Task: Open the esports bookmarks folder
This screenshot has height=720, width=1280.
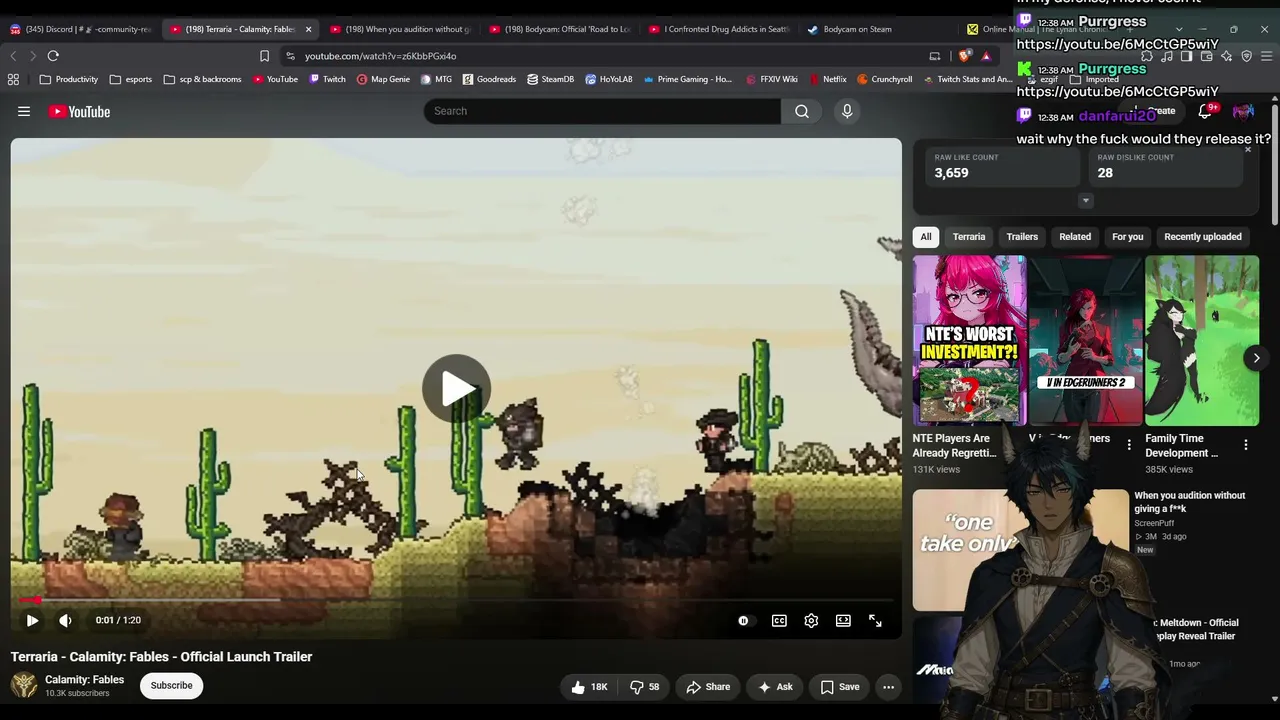Action: click(131, 79)
